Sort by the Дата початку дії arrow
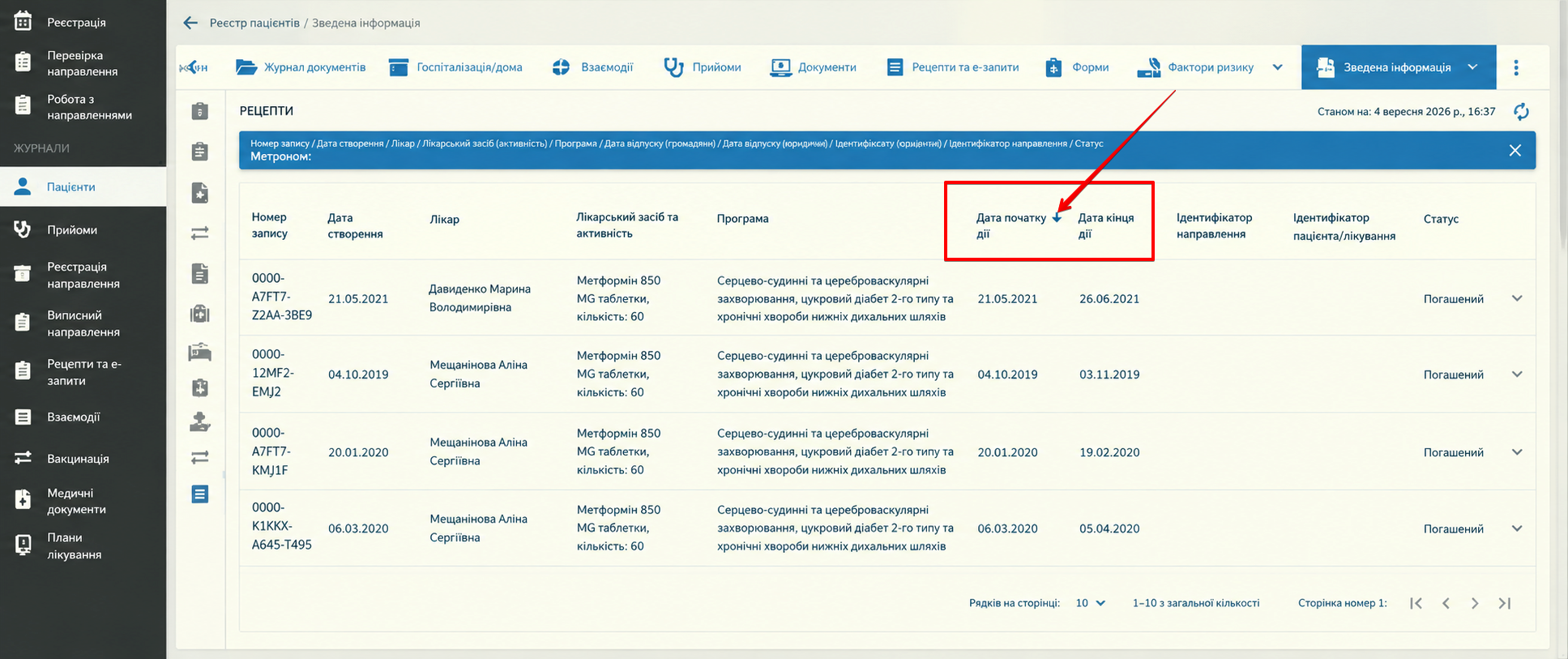Image resolution: width=1568 pixels, height=659 pixels. pos(1057,217)
